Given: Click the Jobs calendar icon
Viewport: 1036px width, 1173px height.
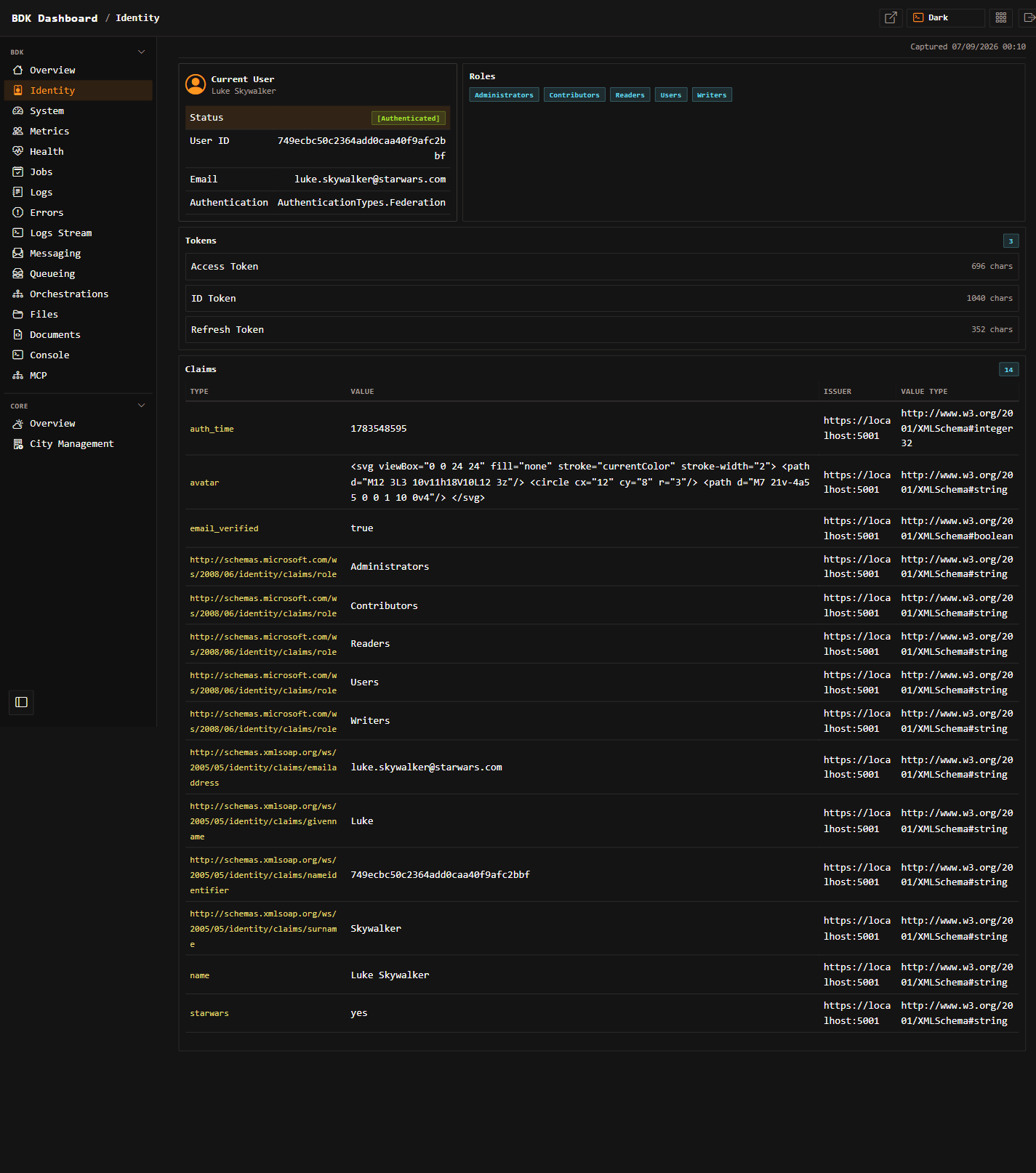Looking at the screenshot, I should click(18, 172).
